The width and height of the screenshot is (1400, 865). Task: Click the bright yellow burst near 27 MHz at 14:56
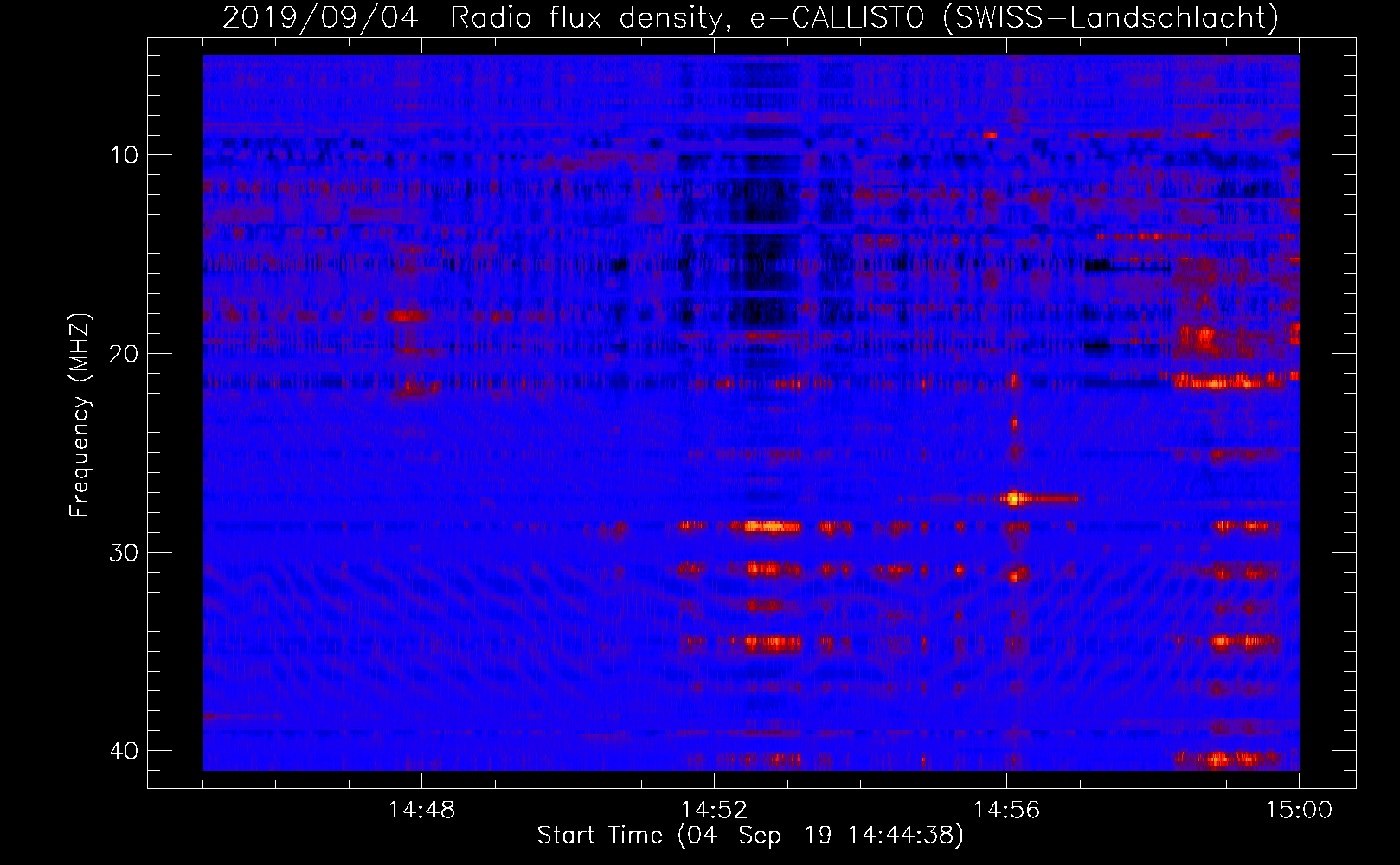[1013, 498]
